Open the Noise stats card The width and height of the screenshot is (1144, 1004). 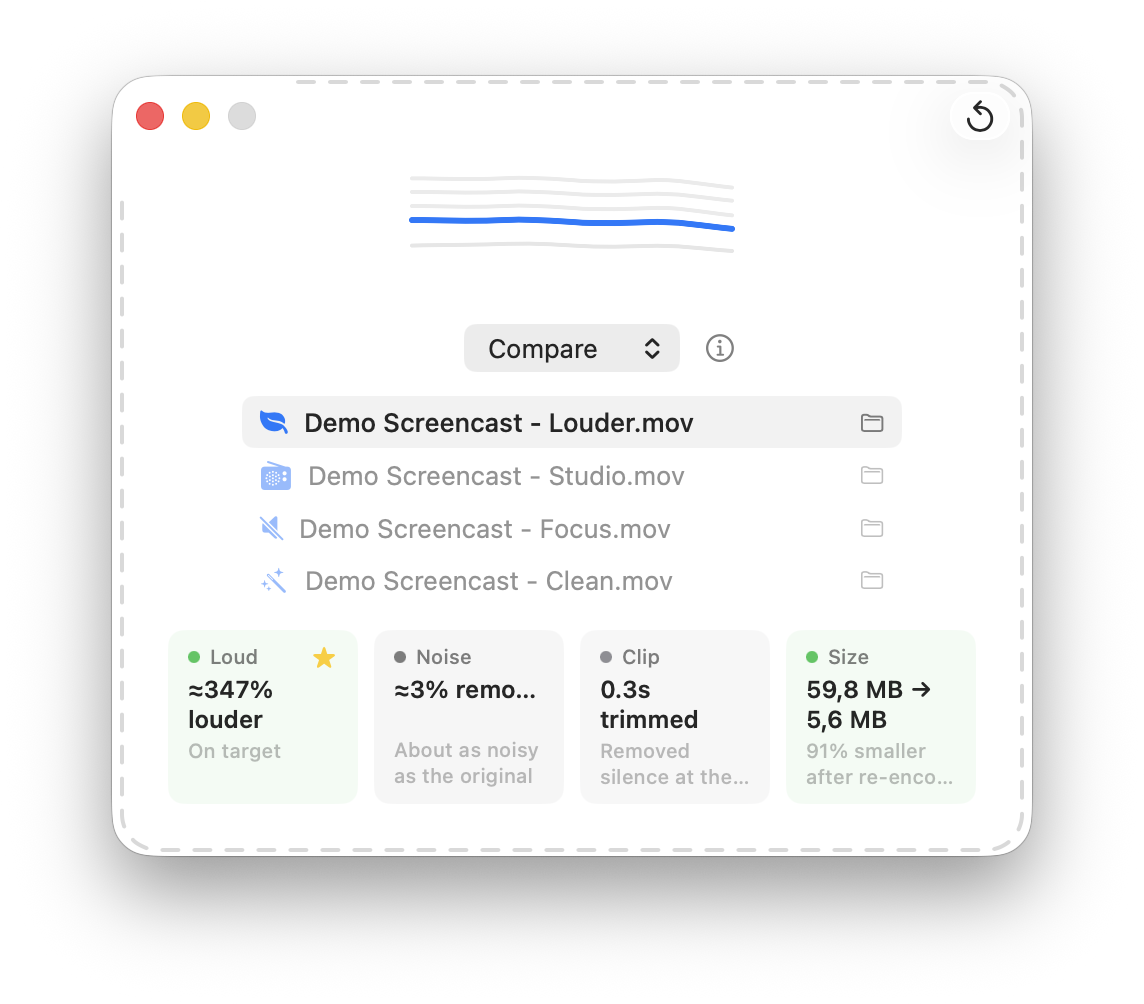point(468,717)
